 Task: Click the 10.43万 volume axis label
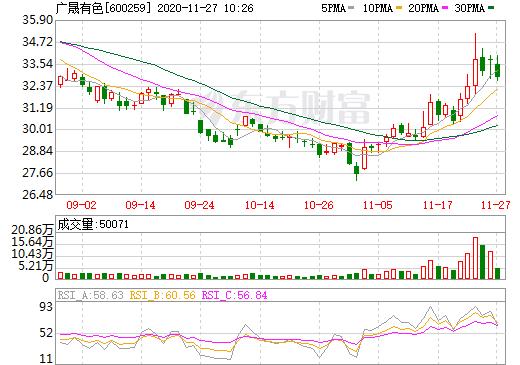(32, 254)
